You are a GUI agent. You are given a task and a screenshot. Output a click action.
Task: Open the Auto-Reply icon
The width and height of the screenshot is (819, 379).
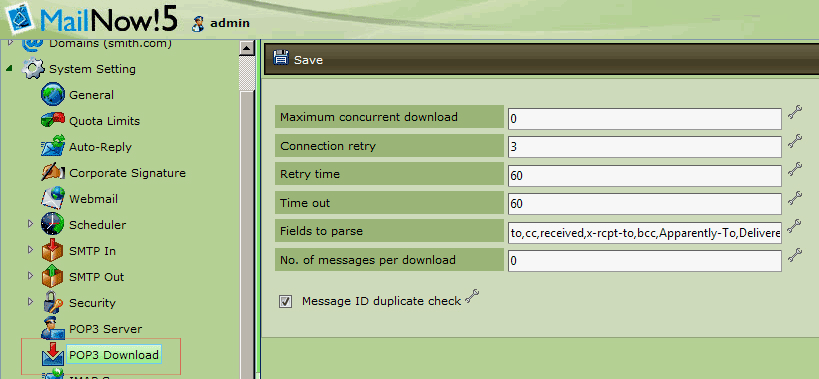53,146
